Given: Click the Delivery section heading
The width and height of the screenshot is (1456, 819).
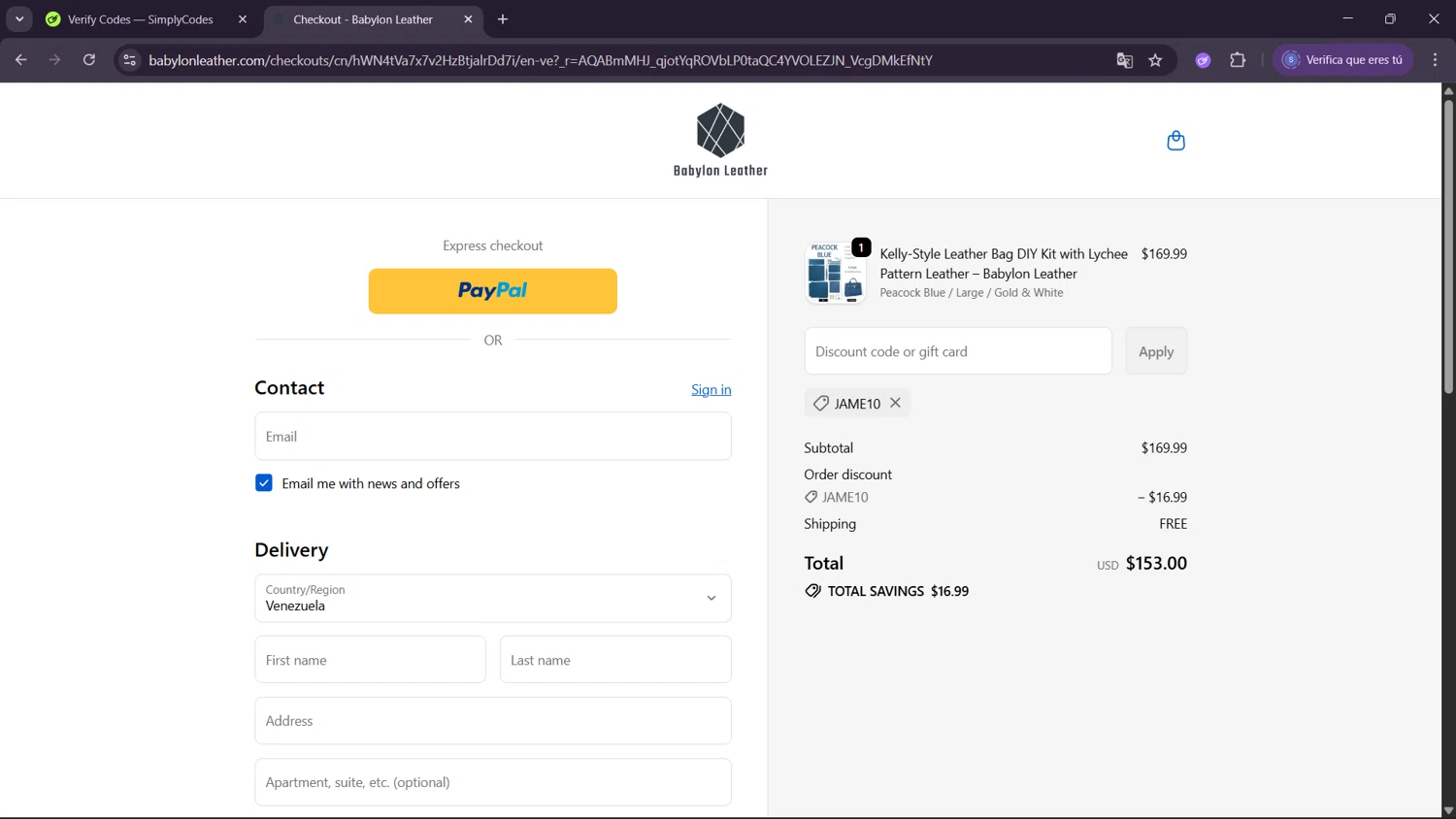Looking at the screenshot, I should 291,550.
